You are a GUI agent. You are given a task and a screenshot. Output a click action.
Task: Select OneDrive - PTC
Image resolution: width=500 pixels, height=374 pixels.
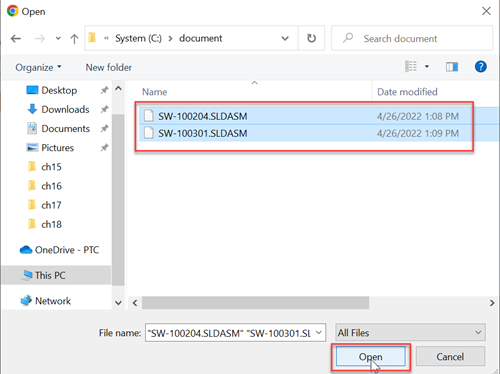67,250
